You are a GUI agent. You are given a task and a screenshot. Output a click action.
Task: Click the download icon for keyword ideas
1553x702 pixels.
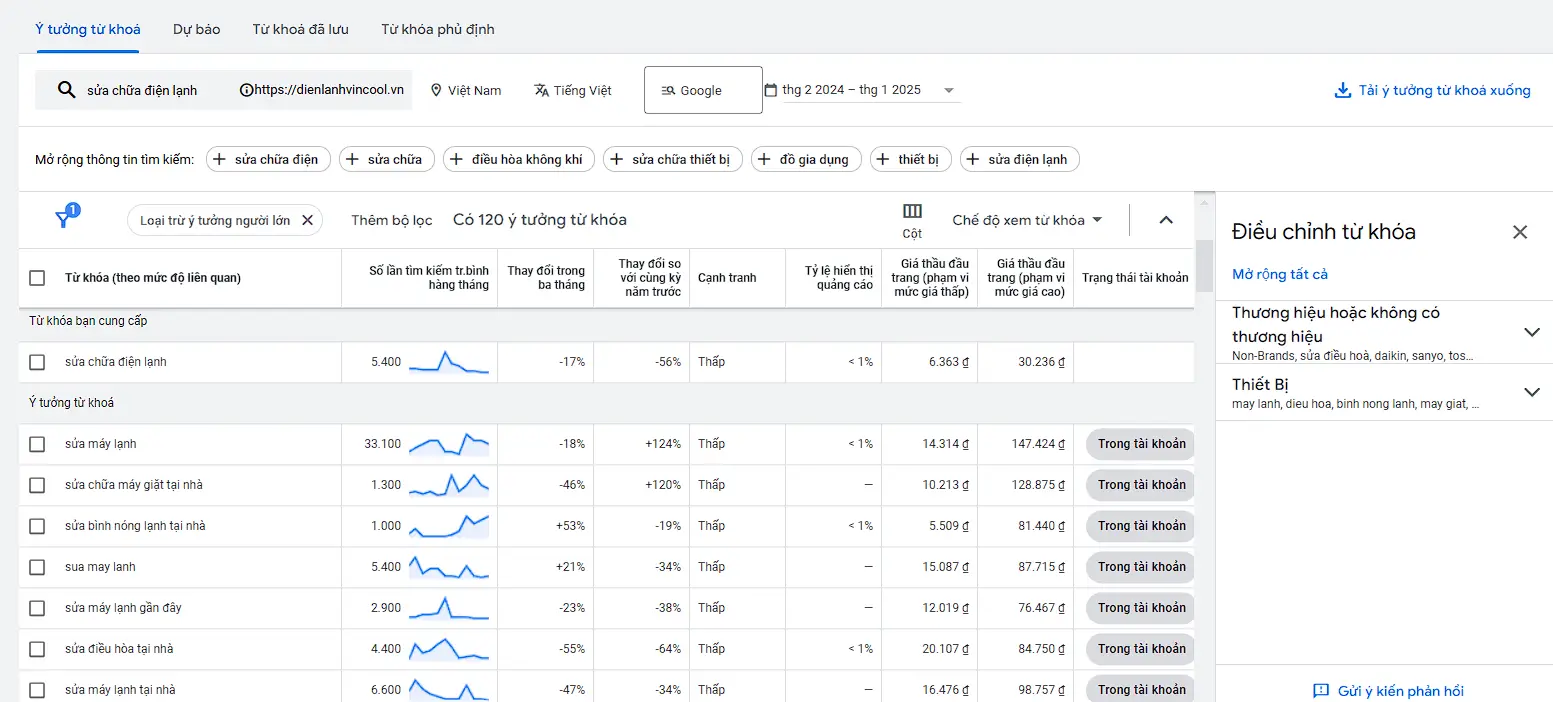tap(1343, 90)
